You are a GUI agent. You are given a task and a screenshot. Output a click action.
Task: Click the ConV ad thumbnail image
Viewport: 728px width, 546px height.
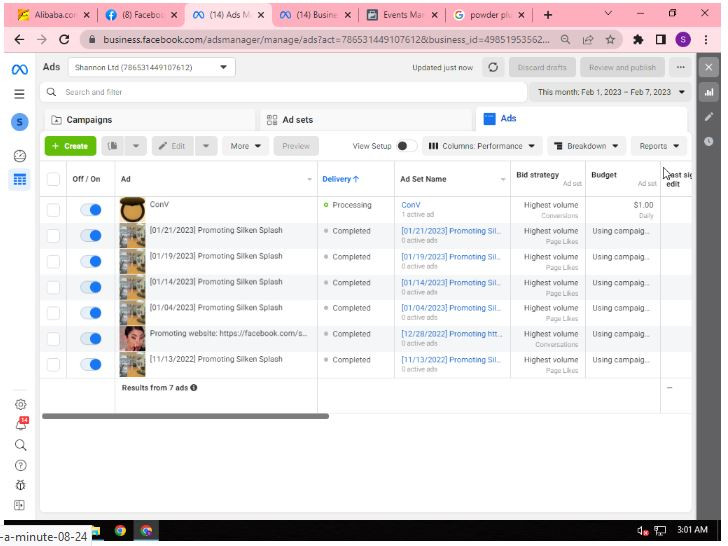pyautogui.click(x=132, y=210)
